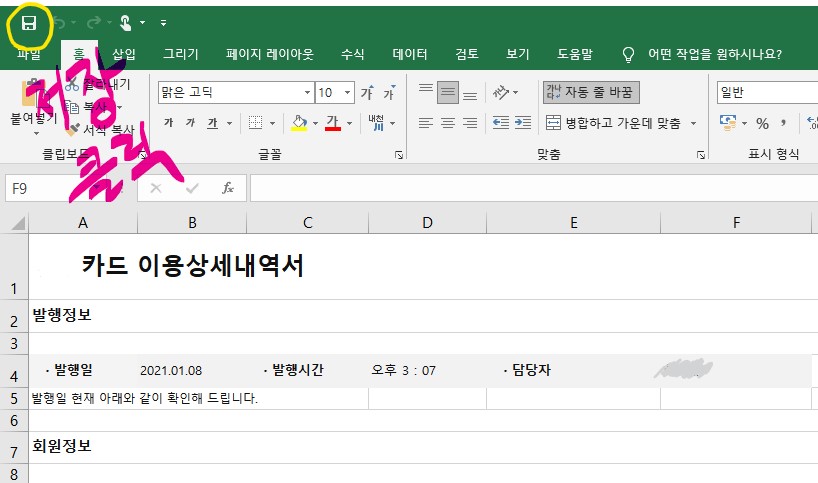818x483 pixels.
Task: Select middle vertical align icon
Action: [x=448, y=92]
